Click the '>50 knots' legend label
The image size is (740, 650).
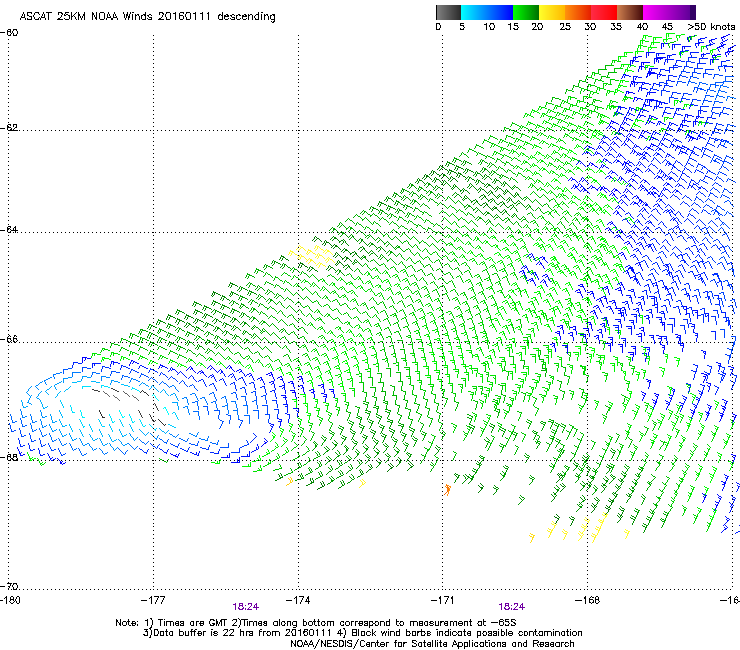(x=711, y=27)
